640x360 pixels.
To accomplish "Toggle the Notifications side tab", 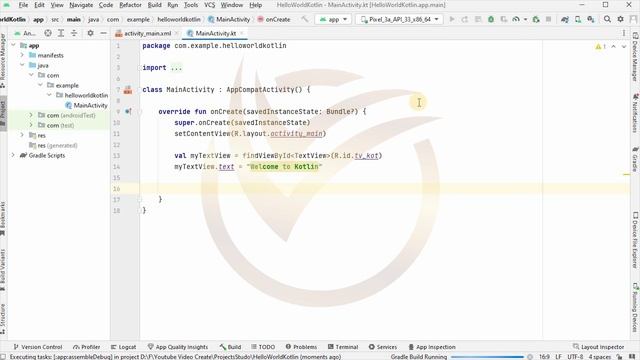I will tap(636, 113).
